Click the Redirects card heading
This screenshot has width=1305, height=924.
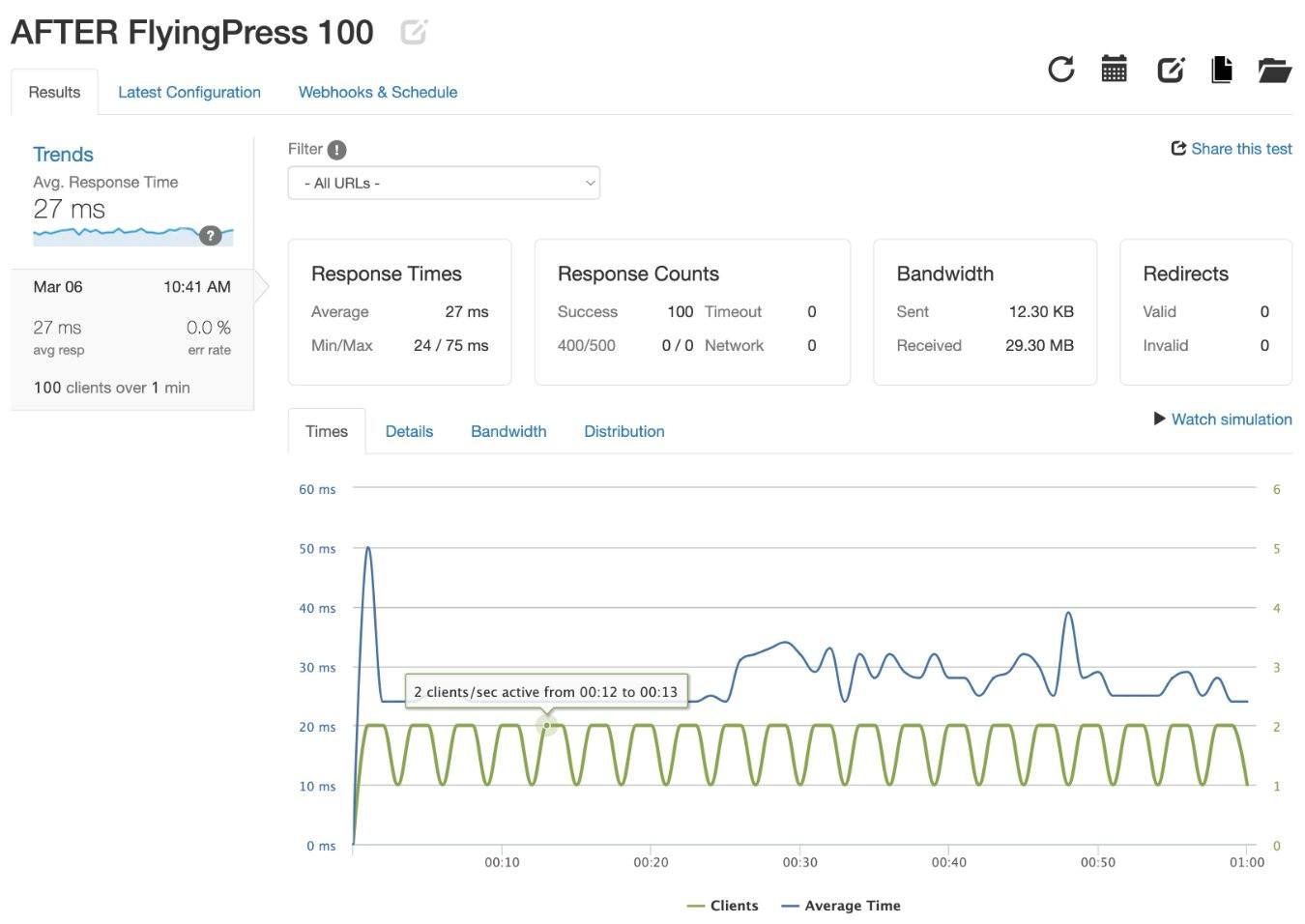click(1185, 274)
